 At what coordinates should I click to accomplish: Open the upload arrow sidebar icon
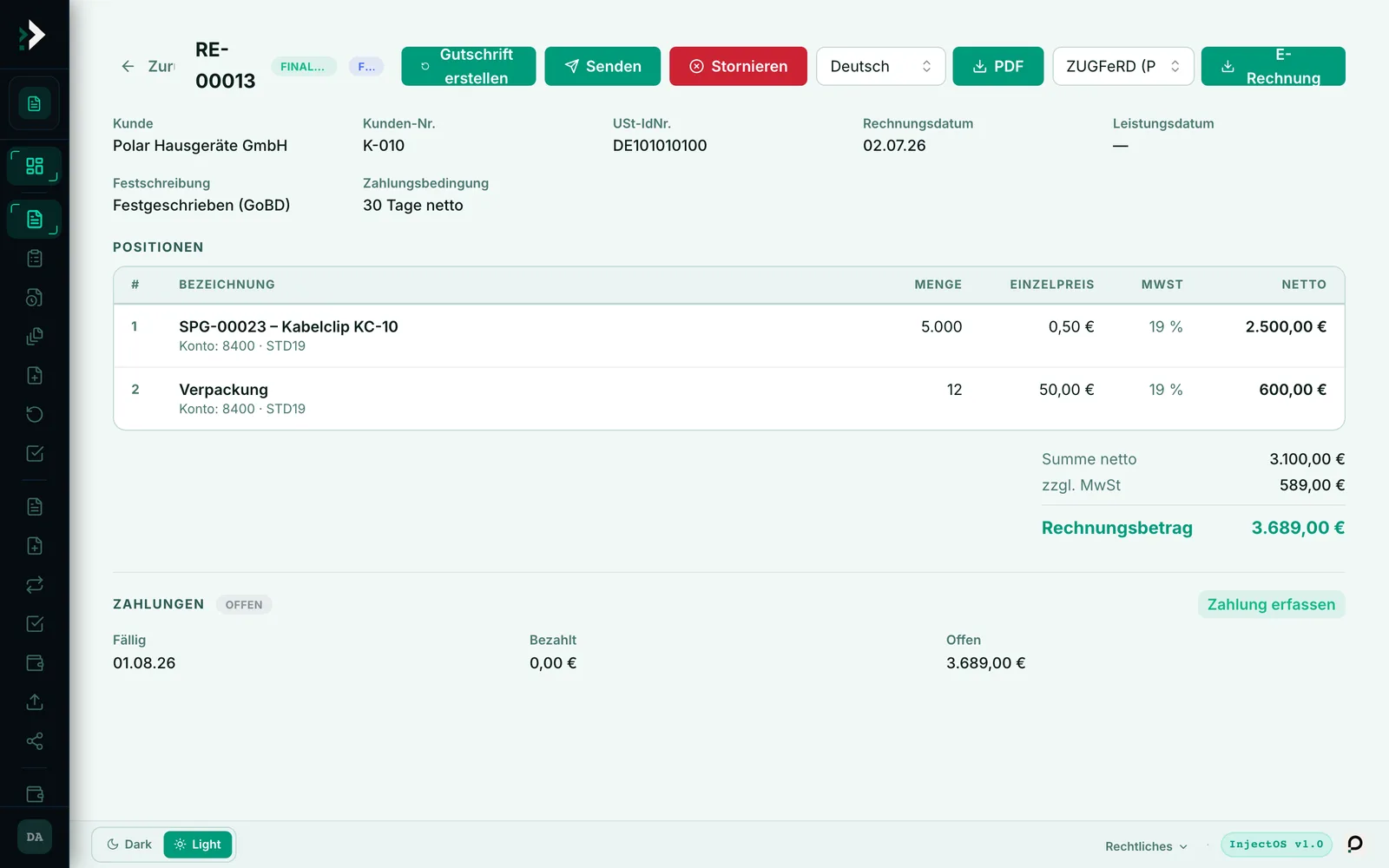pos(35,702)
